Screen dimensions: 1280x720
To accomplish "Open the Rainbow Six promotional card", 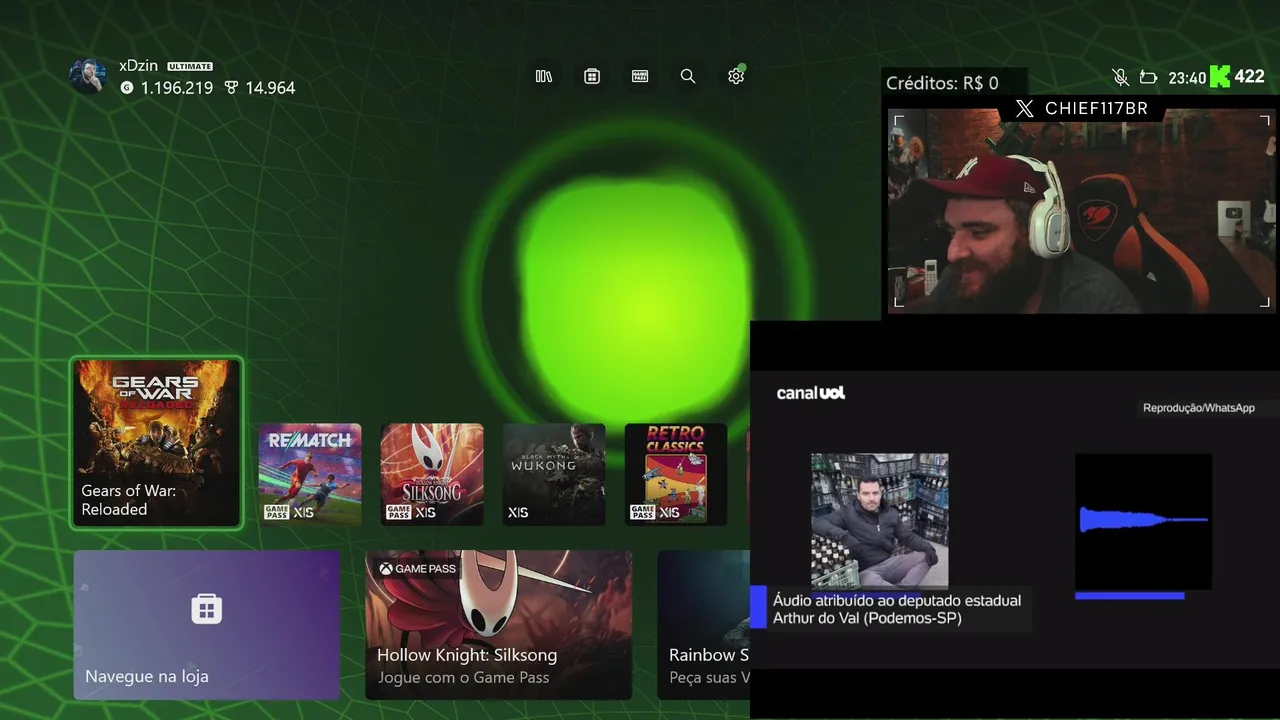I will click(704, 625).
